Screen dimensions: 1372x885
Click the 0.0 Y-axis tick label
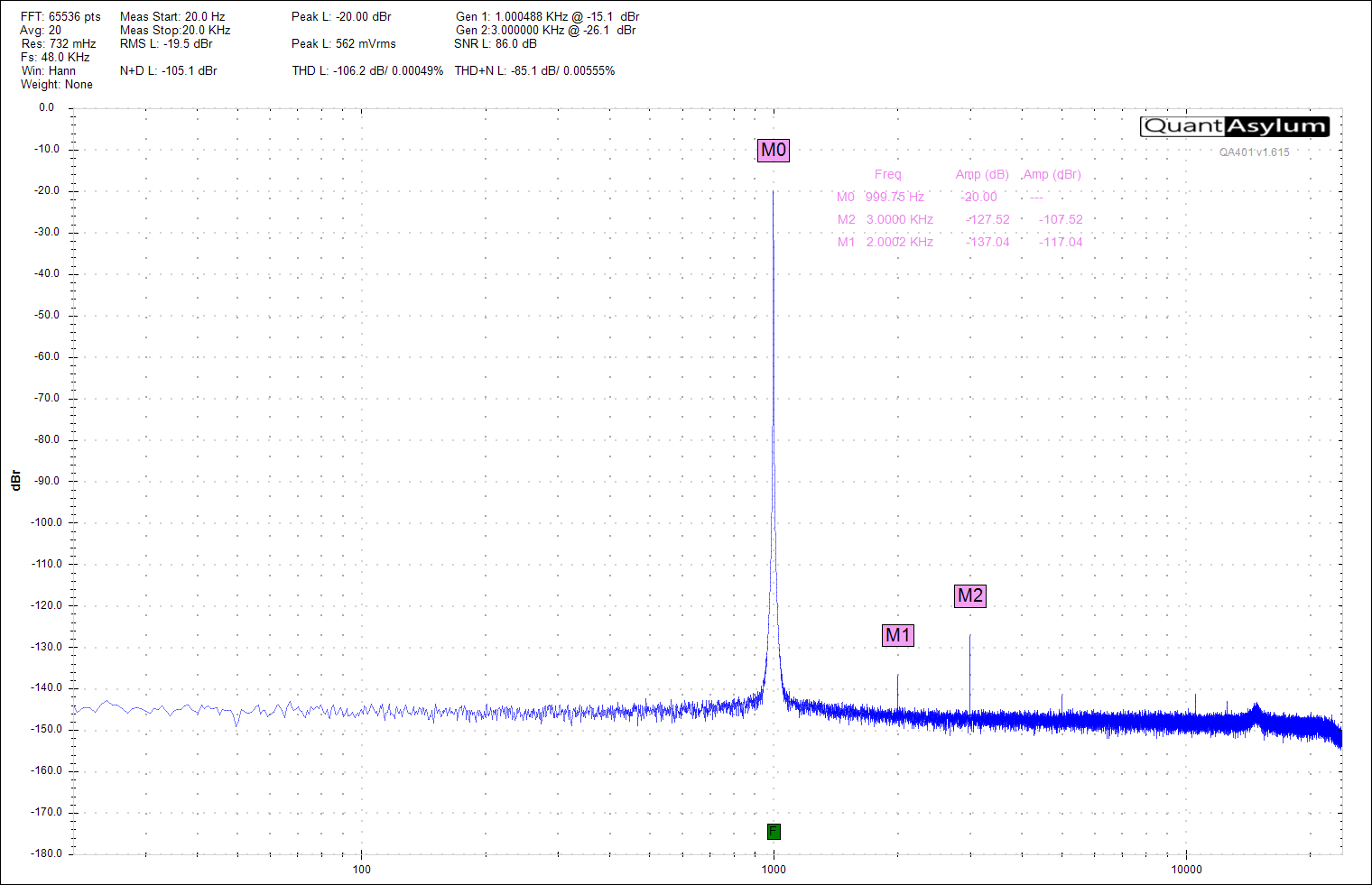tap(46, 107)
